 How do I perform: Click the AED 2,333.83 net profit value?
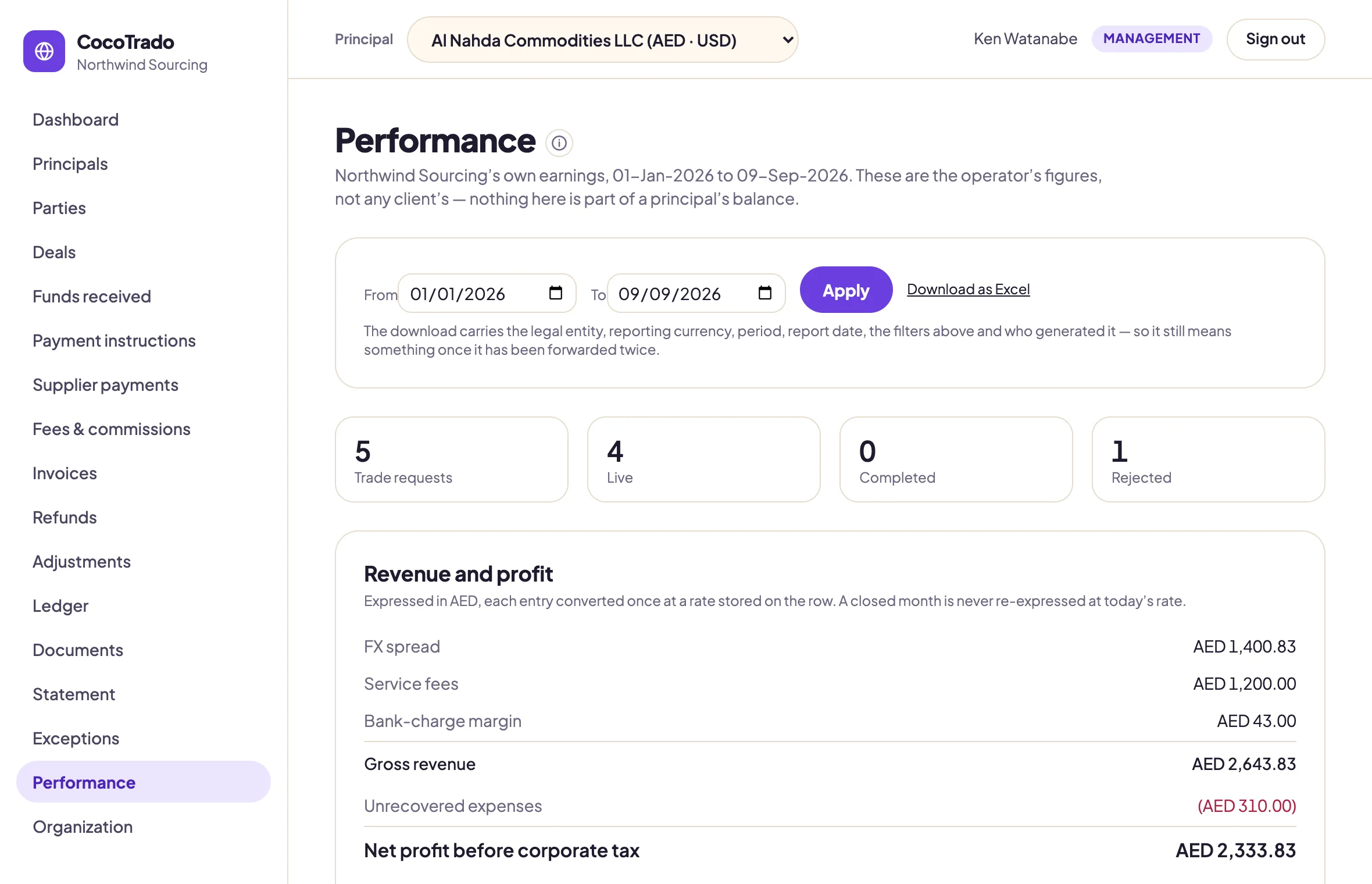1236,851
